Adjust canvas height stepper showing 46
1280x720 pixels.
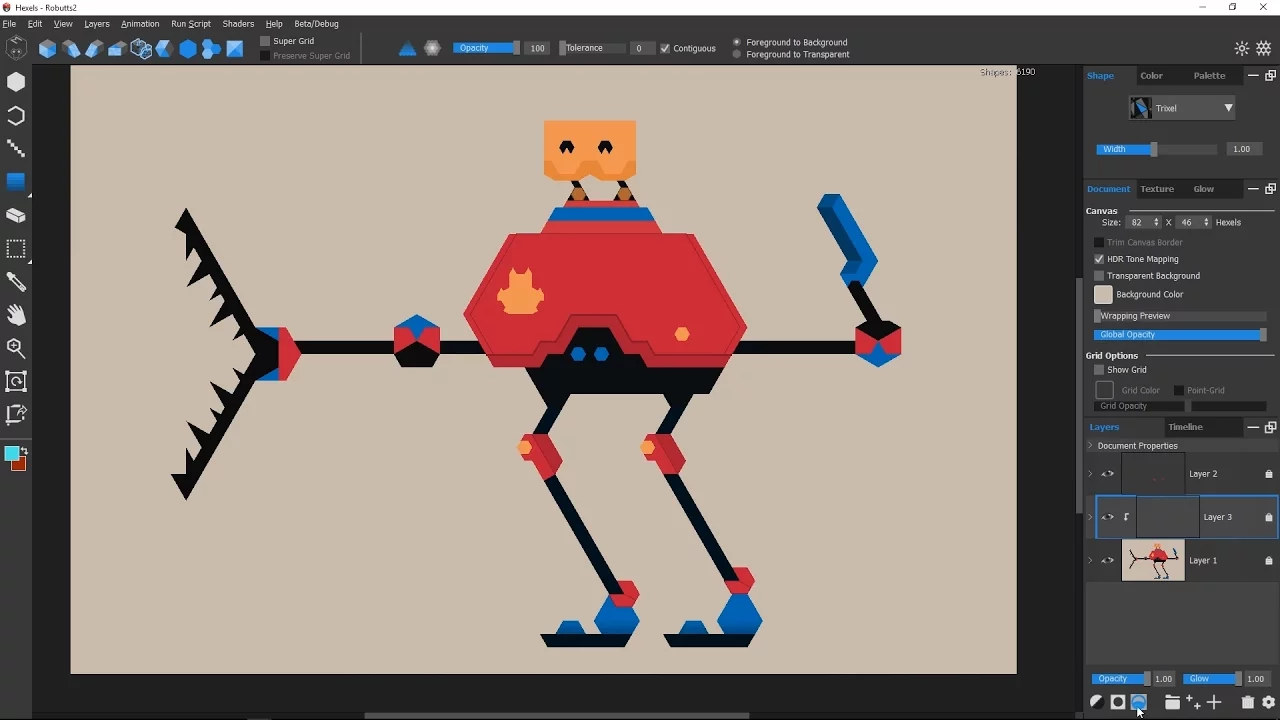click(x=1206, y=222)
